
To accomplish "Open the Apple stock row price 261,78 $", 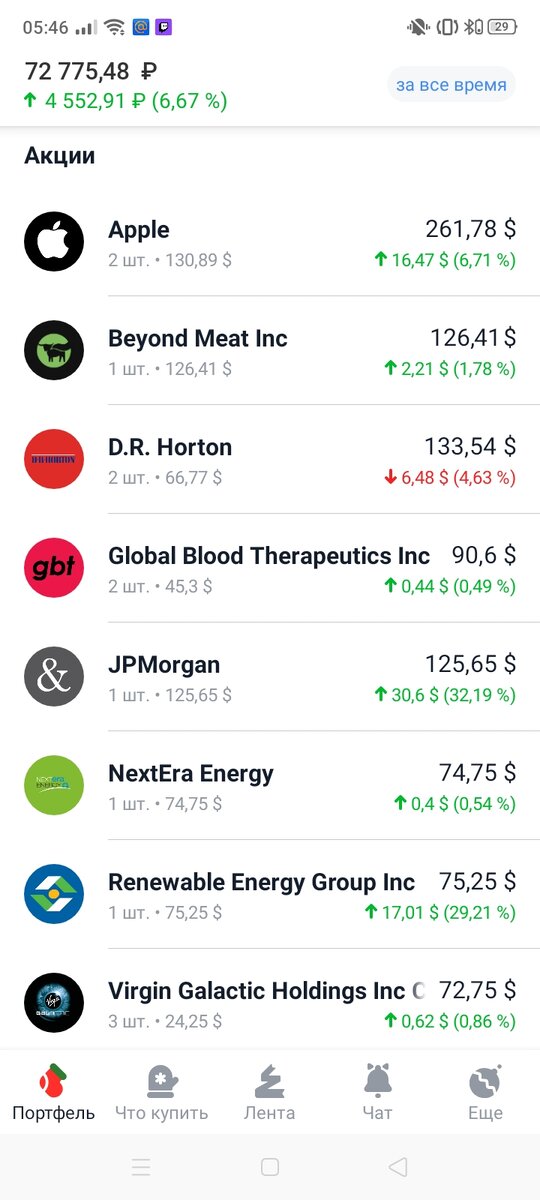I will (471, 229).
